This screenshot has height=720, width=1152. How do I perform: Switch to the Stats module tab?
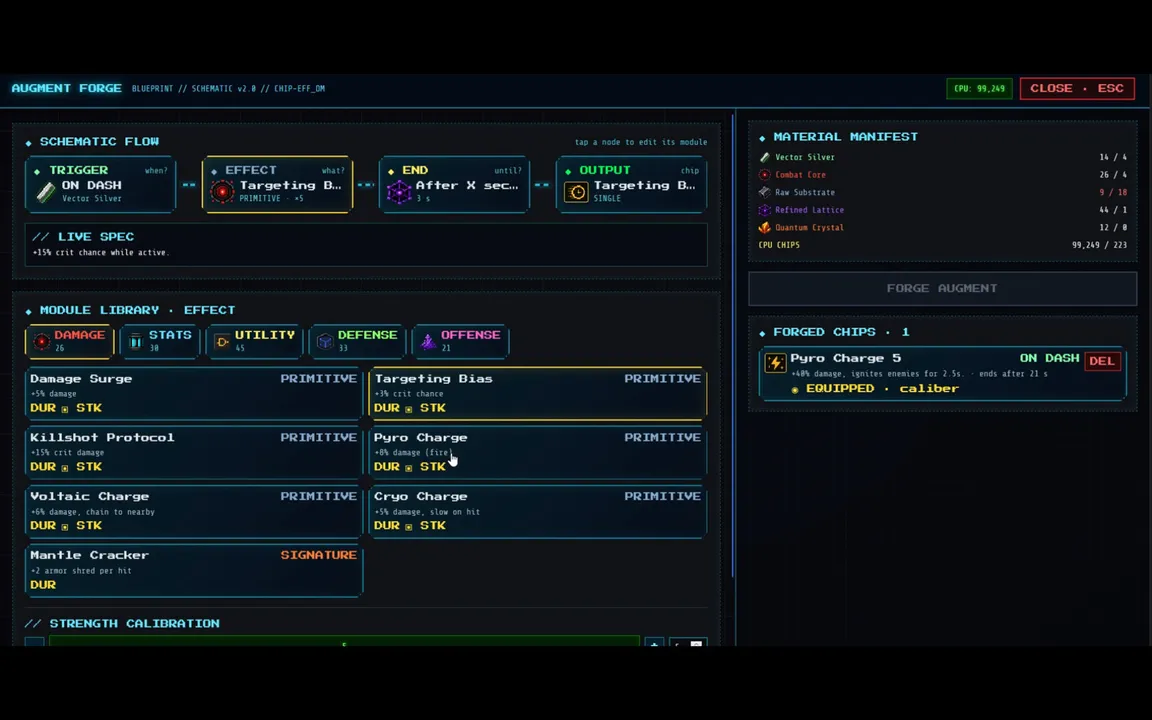click(x=160, y=341)
